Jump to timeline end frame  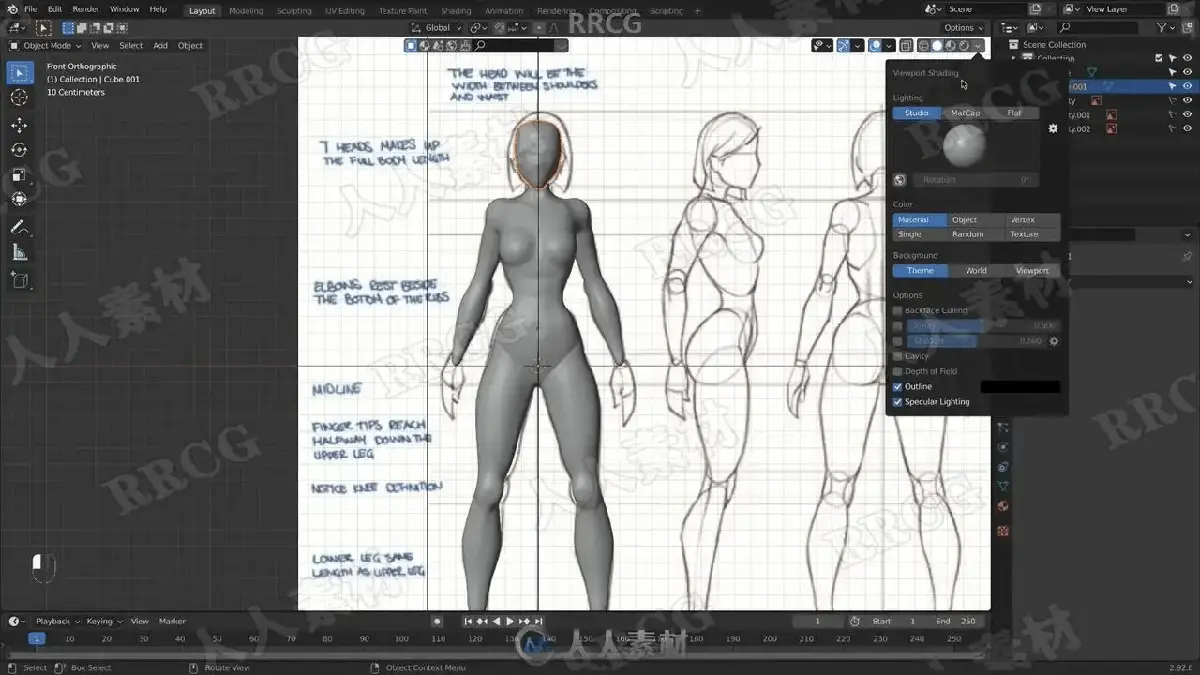[x=538, y=621]
